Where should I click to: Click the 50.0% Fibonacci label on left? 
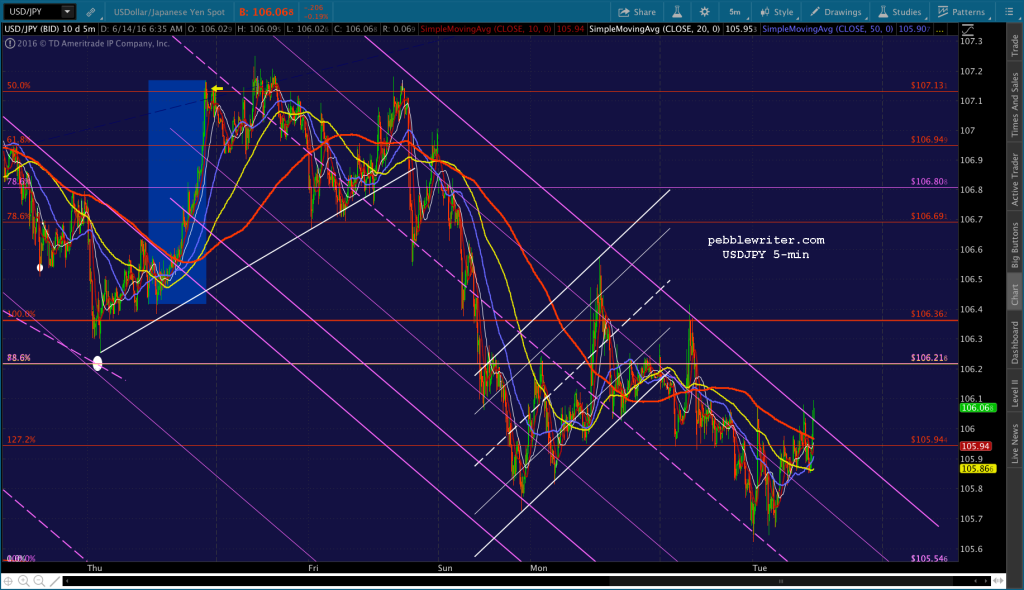(19, 86)
